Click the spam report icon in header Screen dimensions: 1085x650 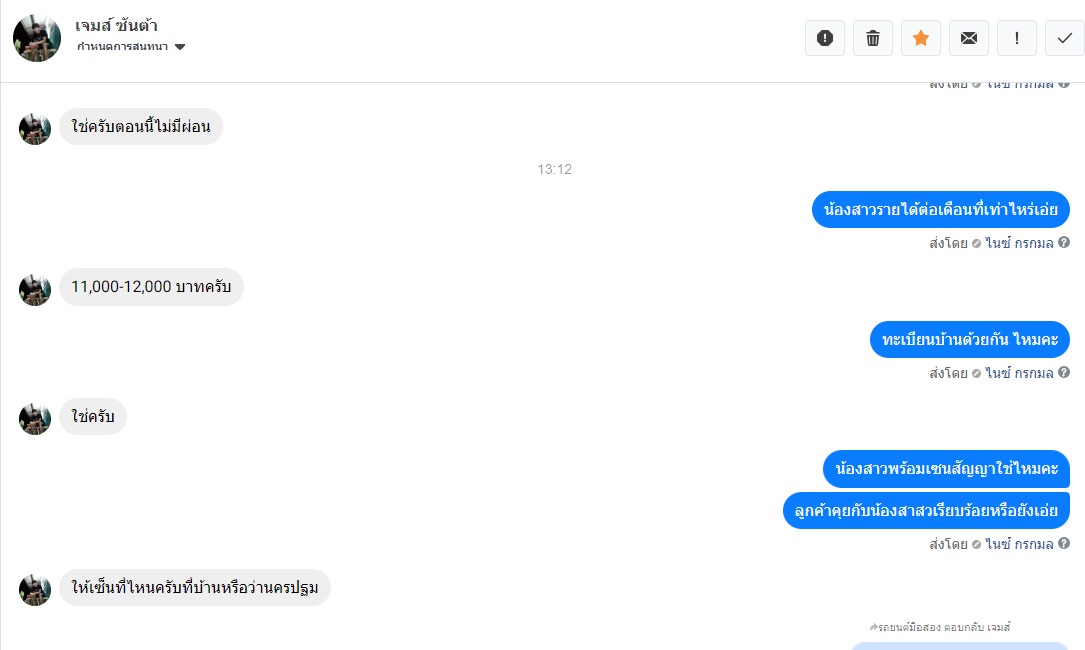(x=825, y=38)
